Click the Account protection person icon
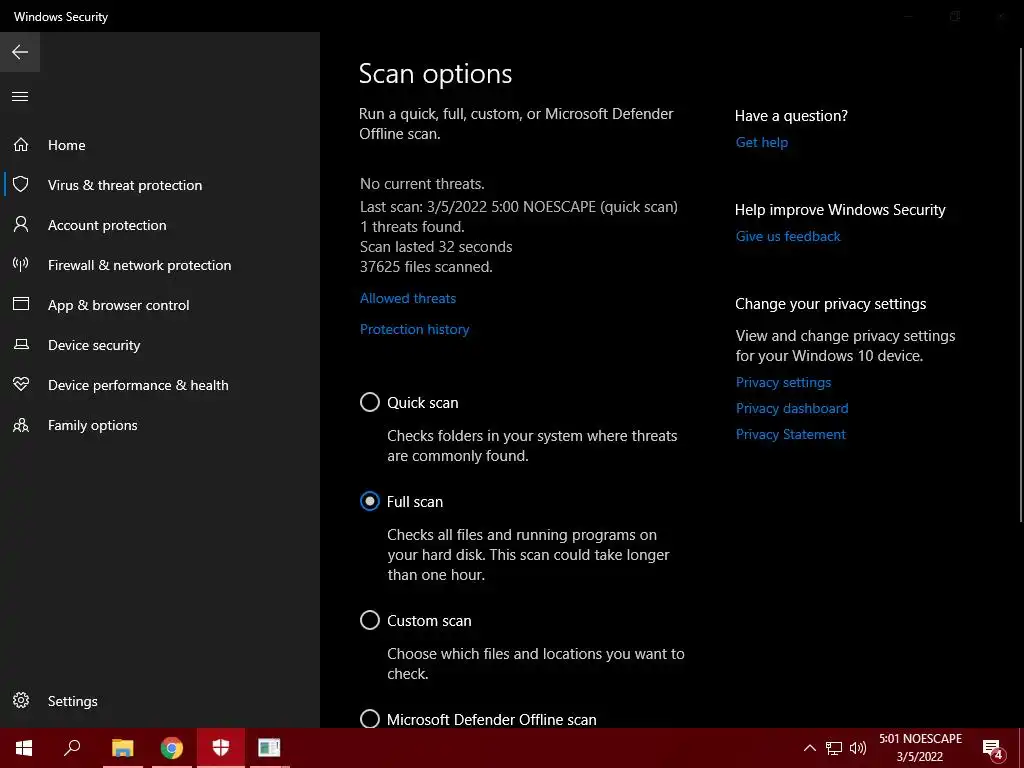 pos(21,224)
